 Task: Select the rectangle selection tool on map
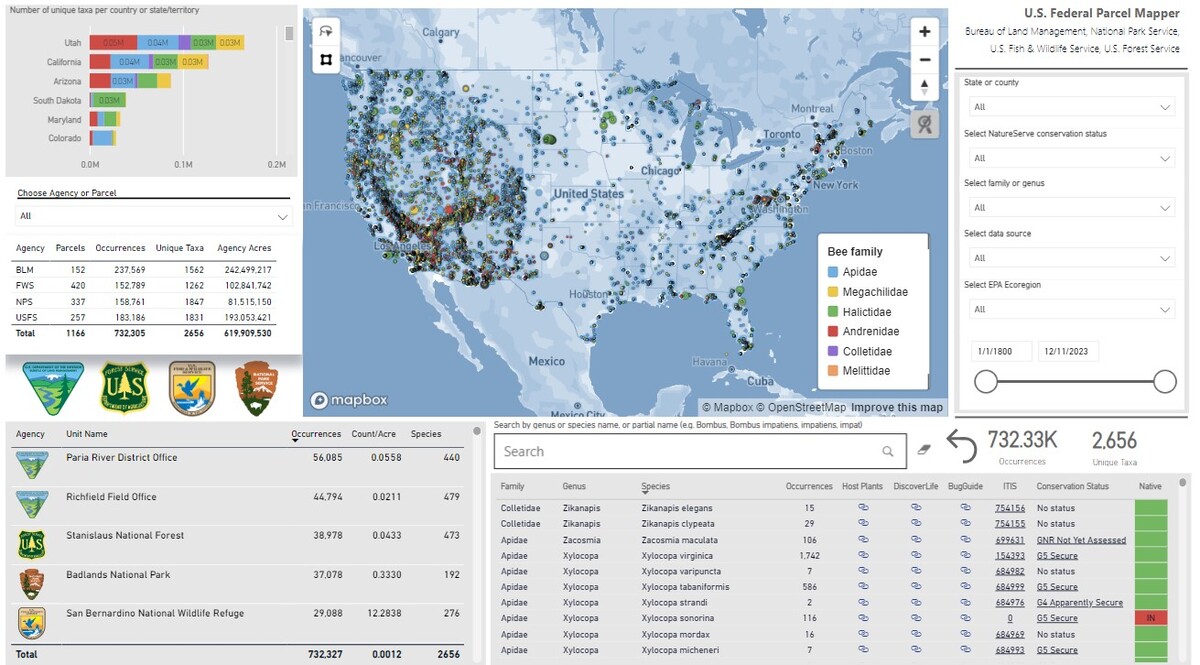[325, 60]
